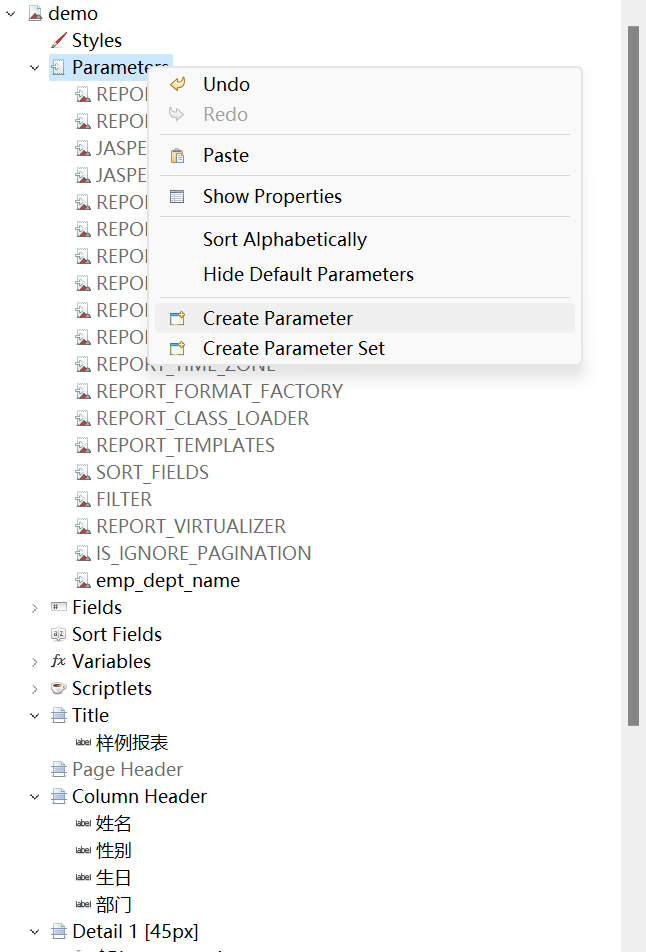This screenshot has width=646, height=952.
Task: Select the Page Header band
Action: pyautogui.click(x=127, y=770)
